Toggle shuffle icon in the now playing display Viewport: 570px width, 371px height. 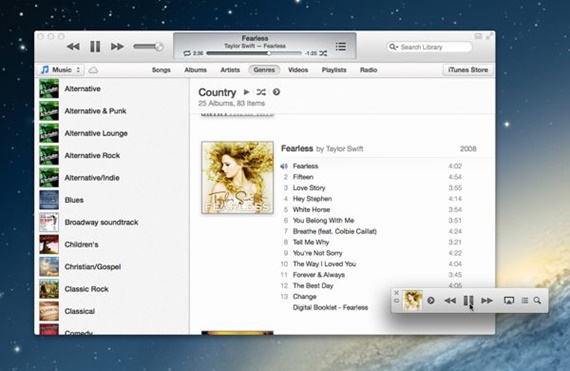(323, 53)
